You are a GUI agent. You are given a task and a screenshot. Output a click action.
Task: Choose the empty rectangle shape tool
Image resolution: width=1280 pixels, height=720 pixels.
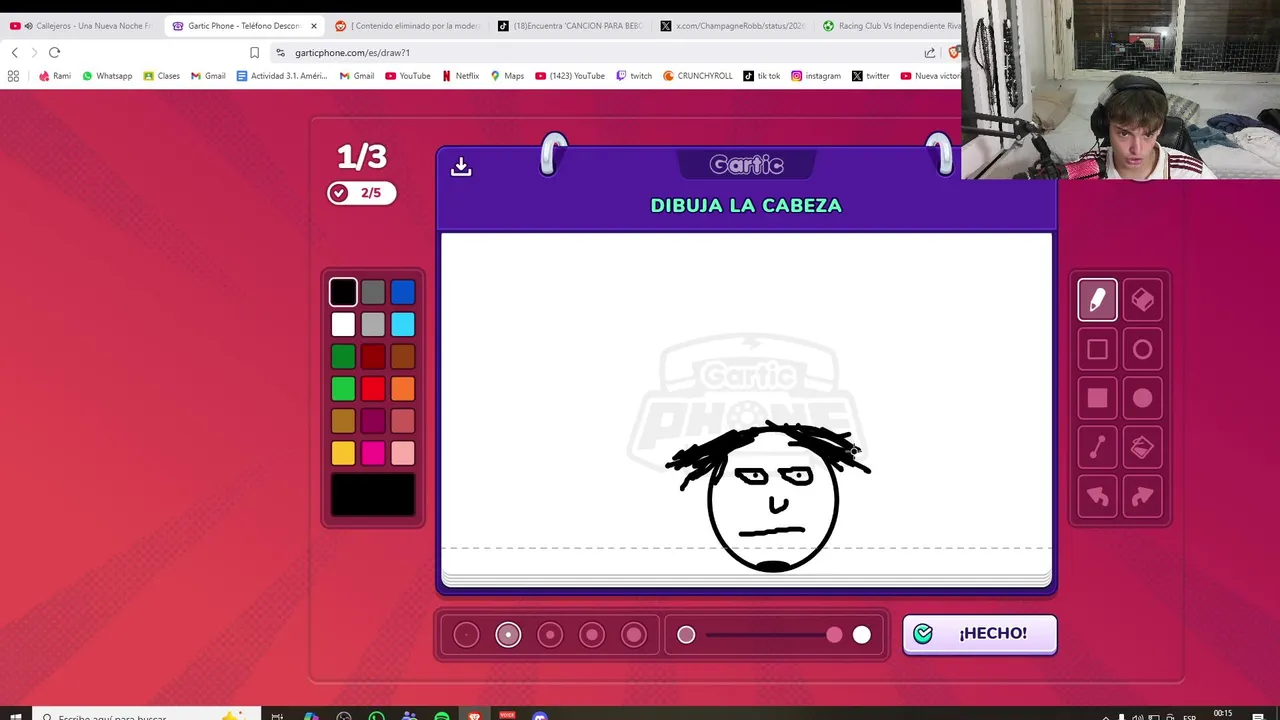(1097, 349)
